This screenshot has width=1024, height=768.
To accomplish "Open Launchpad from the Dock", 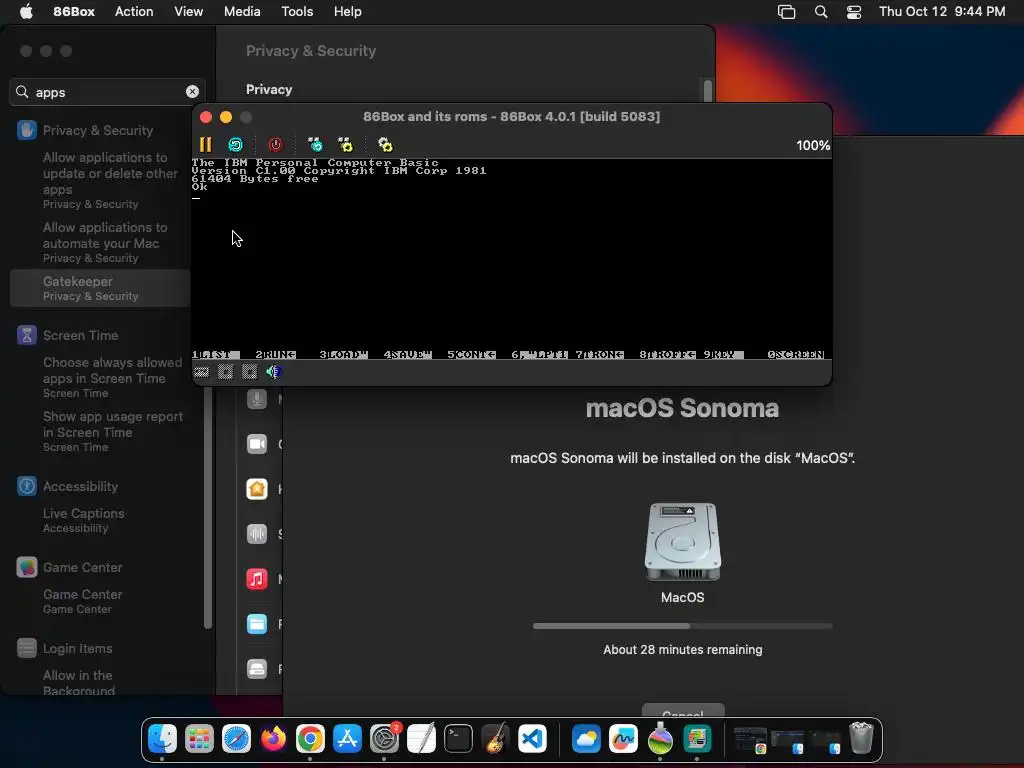I will [199, 739].
